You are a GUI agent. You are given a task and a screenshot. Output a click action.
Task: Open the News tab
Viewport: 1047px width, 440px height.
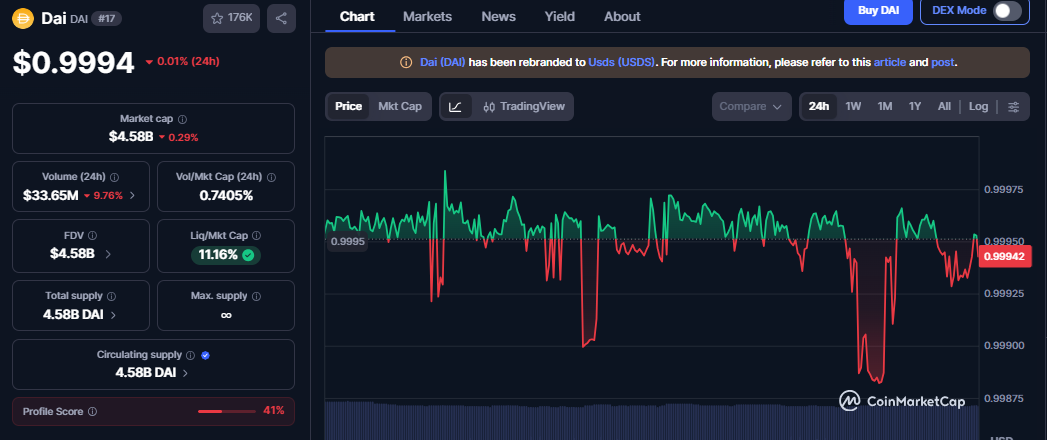pos(498,17)
